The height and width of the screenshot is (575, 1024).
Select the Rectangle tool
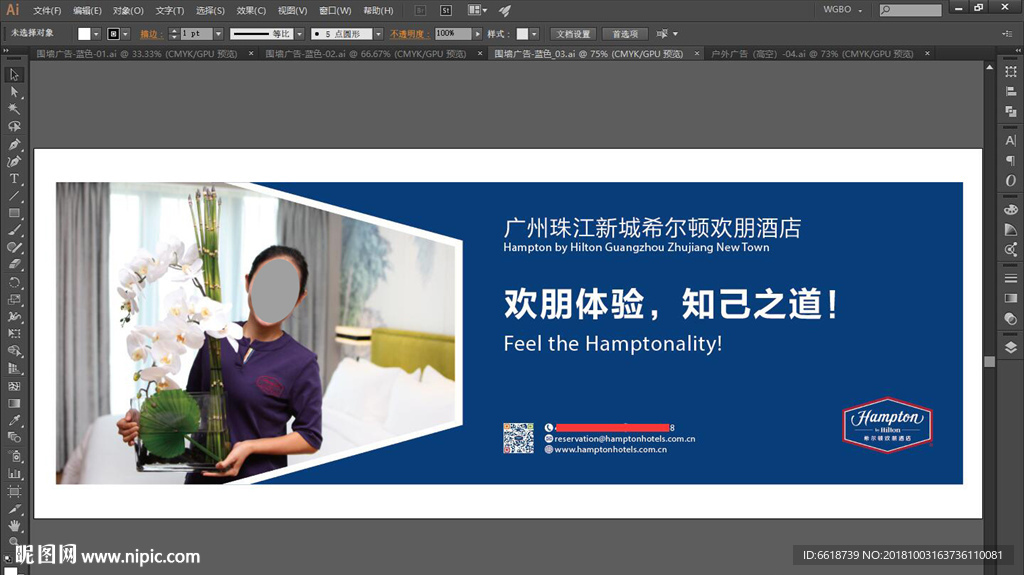coord(14,213)
